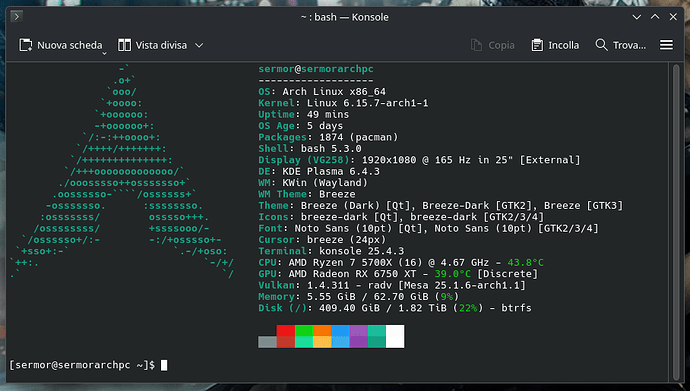Click the bright green color block
690x391 pixels.
[304, 331]
